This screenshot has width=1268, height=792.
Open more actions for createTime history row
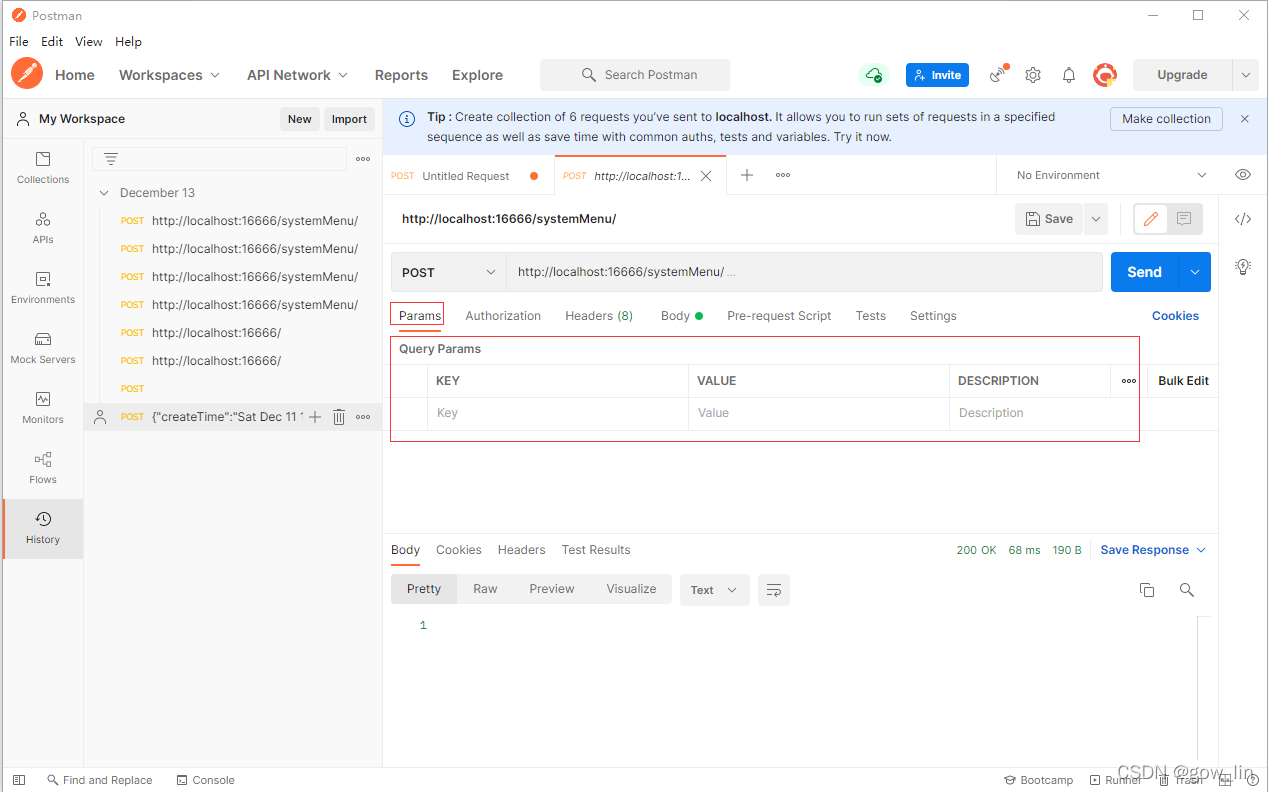(363, 417)
